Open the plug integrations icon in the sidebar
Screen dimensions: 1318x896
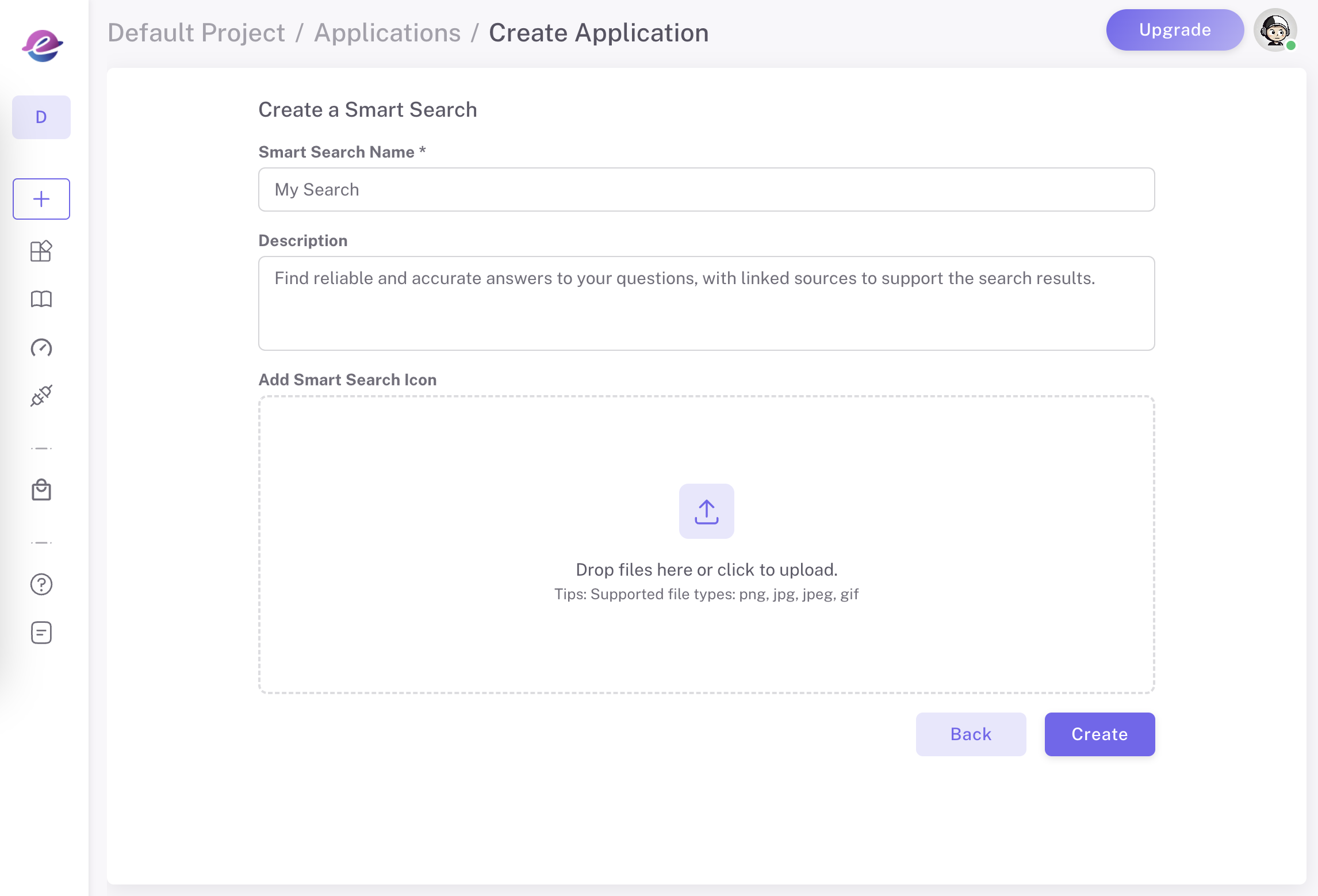tap(41, 396)
